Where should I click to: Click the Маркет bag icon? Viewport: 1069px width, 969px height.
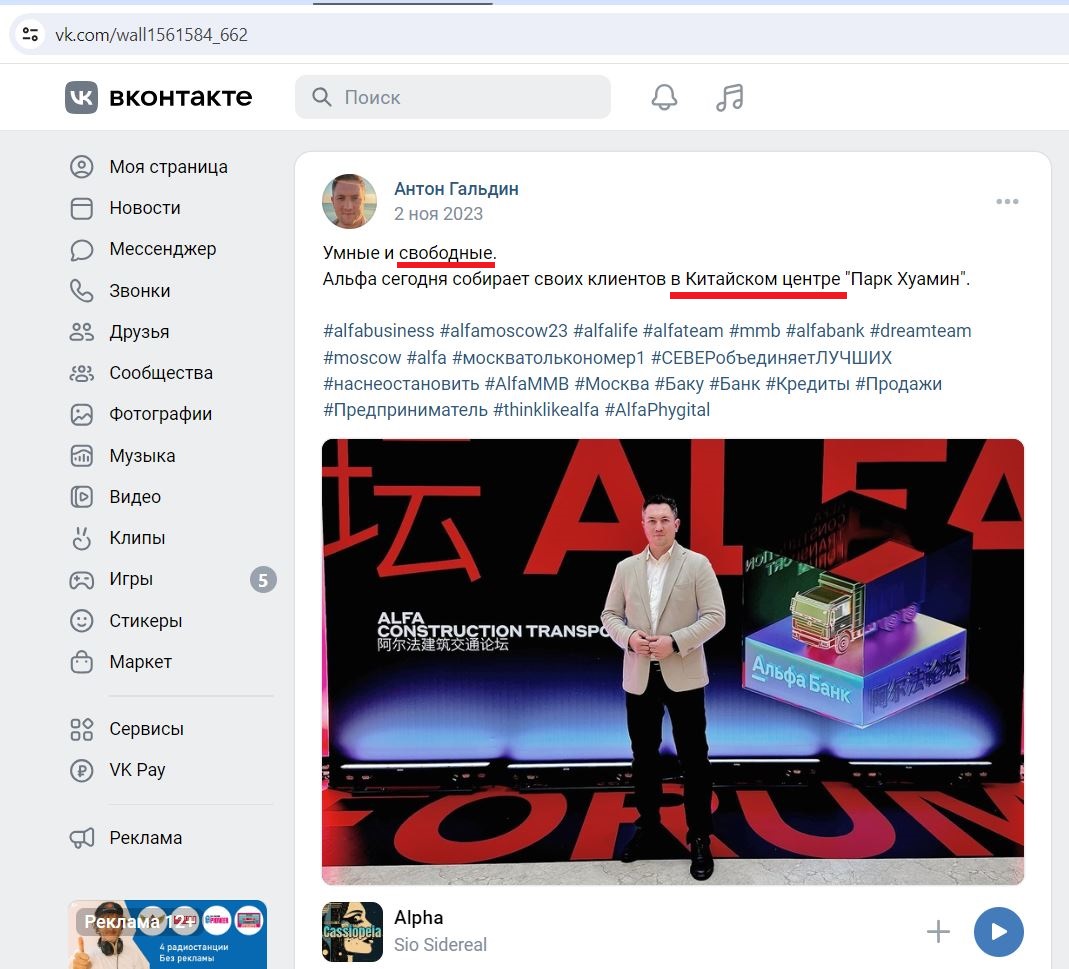coord(82,661)
